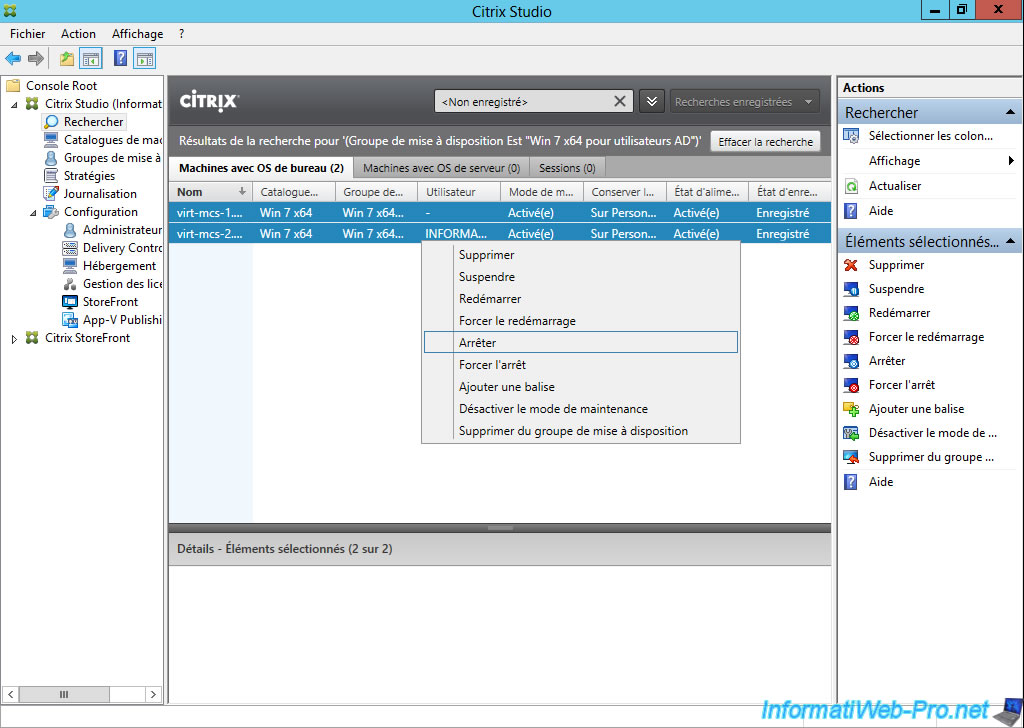Viewport: 1024px width, 728px height.
Task: Open the Recherches enregistrées dropdown
Action: pos(744,102)
